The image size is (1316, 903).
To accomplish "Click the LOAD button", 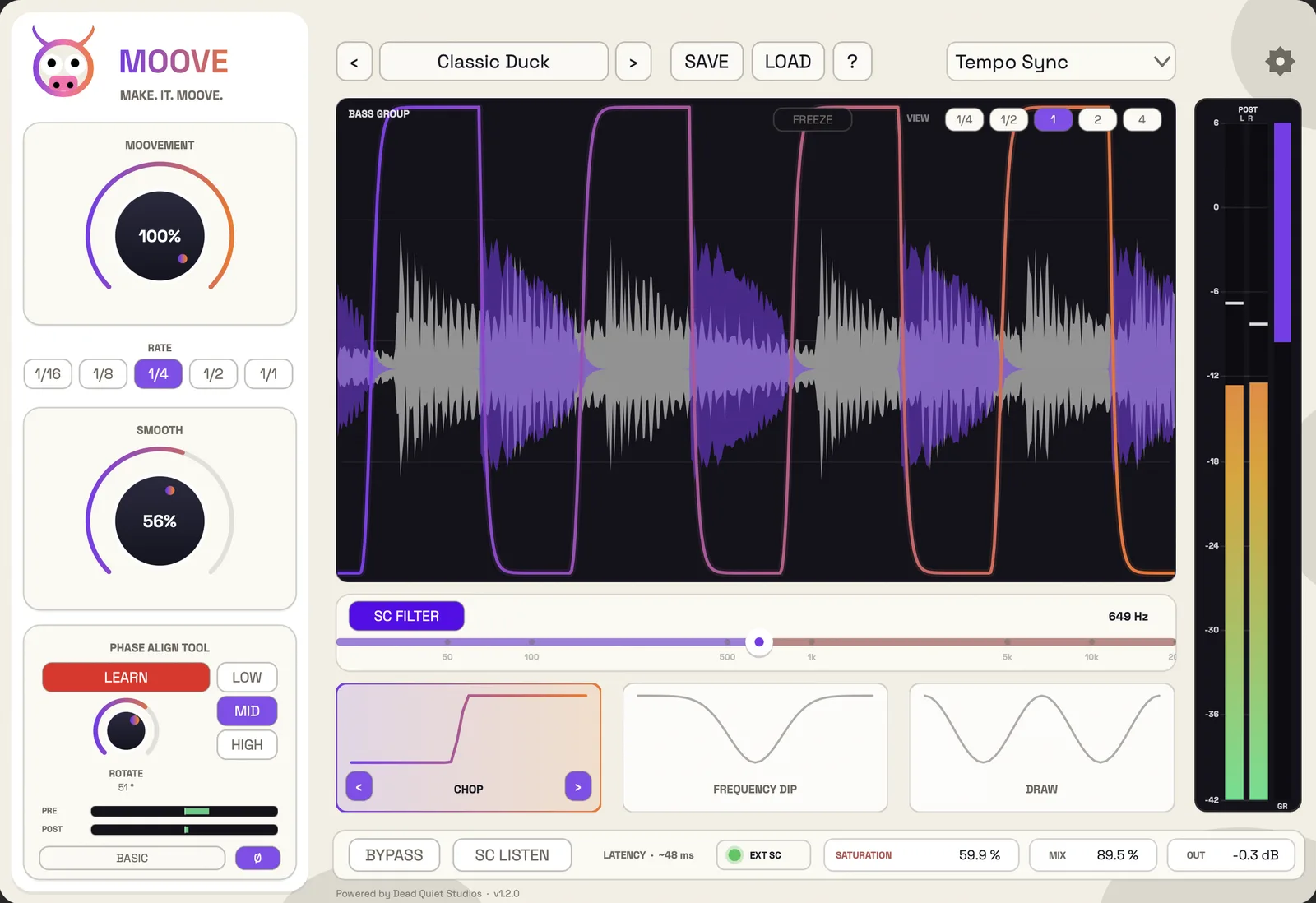I will (788, 62).
